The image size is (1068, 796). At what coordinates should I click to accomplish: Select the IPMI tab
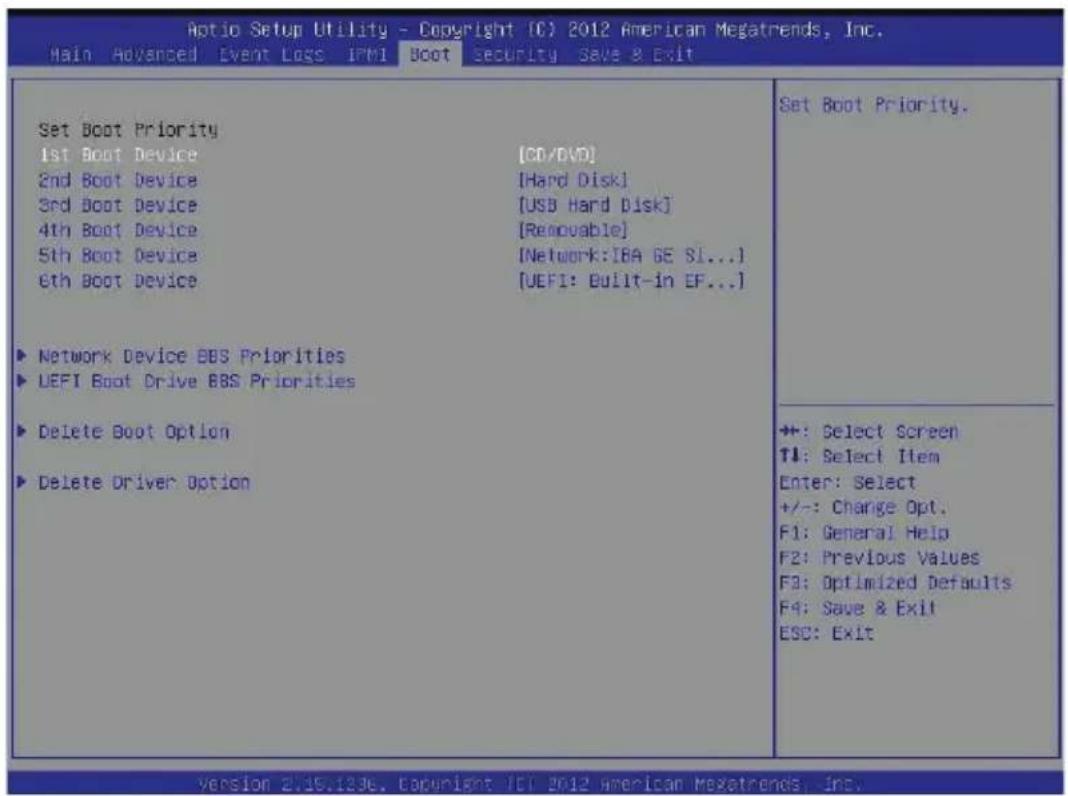pyautogui.click(x=367, y=54)
